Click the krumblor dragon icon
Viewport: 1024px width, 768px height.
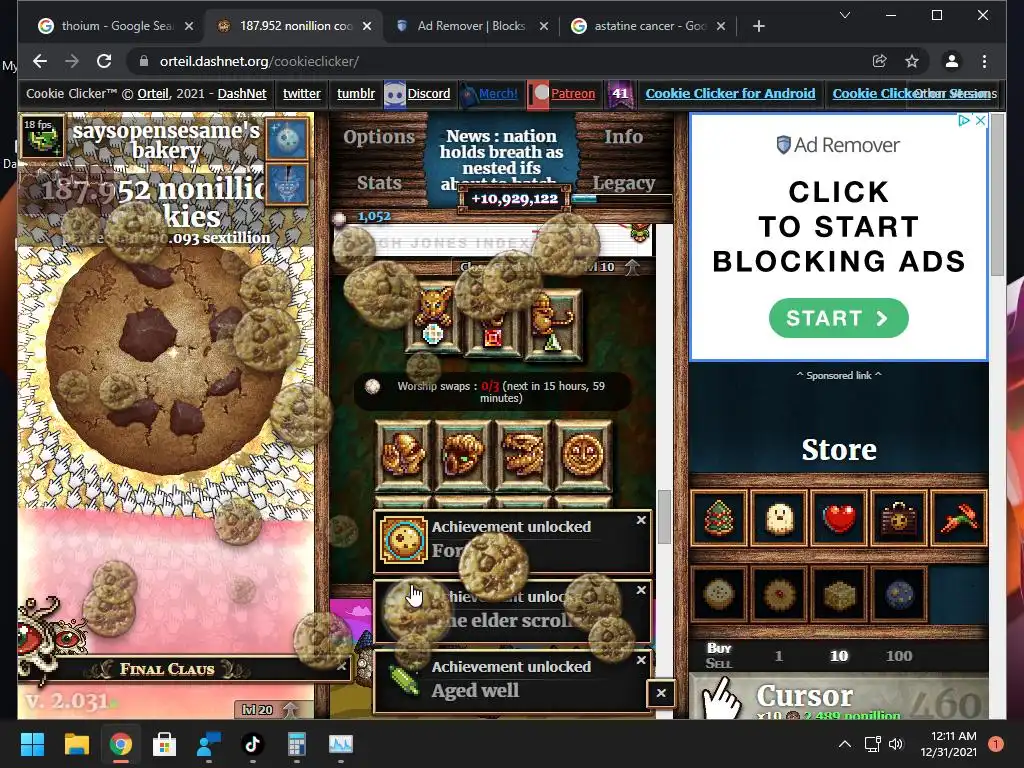43,137
